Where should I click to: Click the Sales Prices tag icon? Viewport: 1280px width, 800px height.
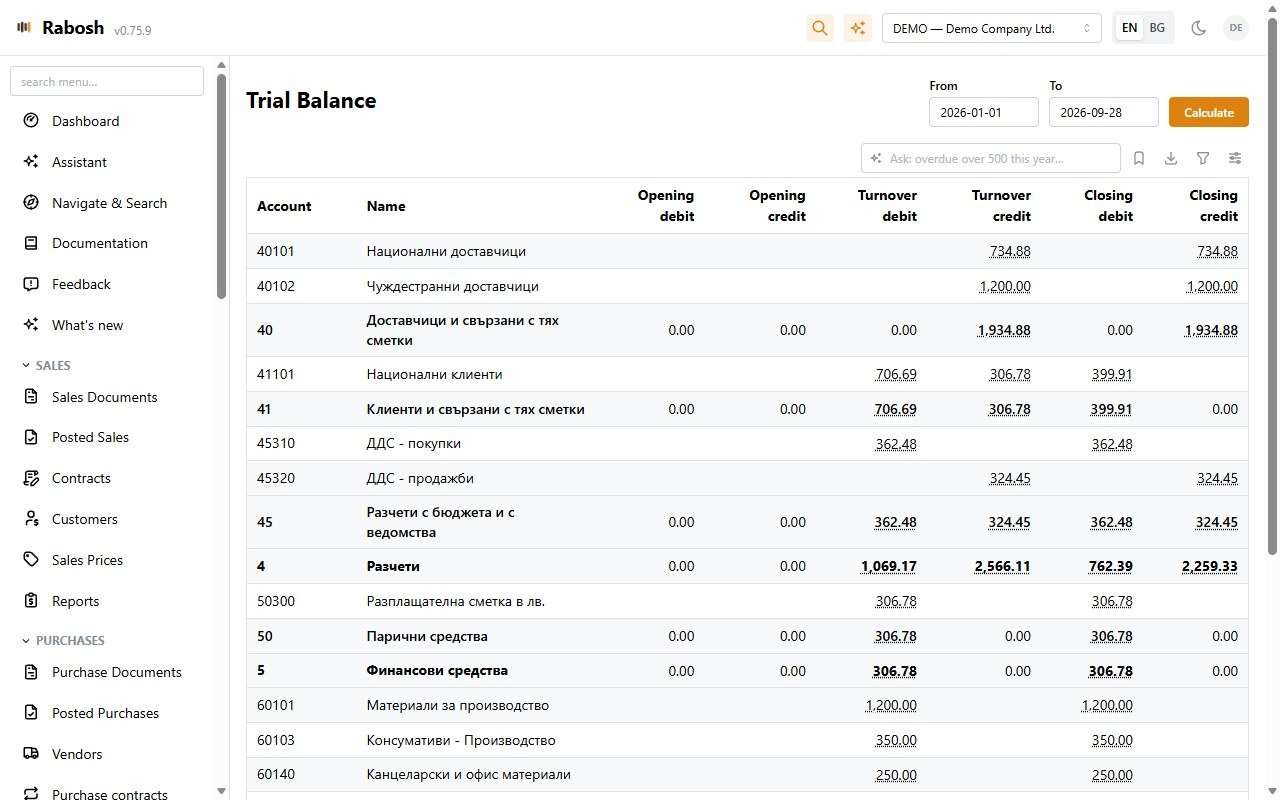[x=31, y=560]
